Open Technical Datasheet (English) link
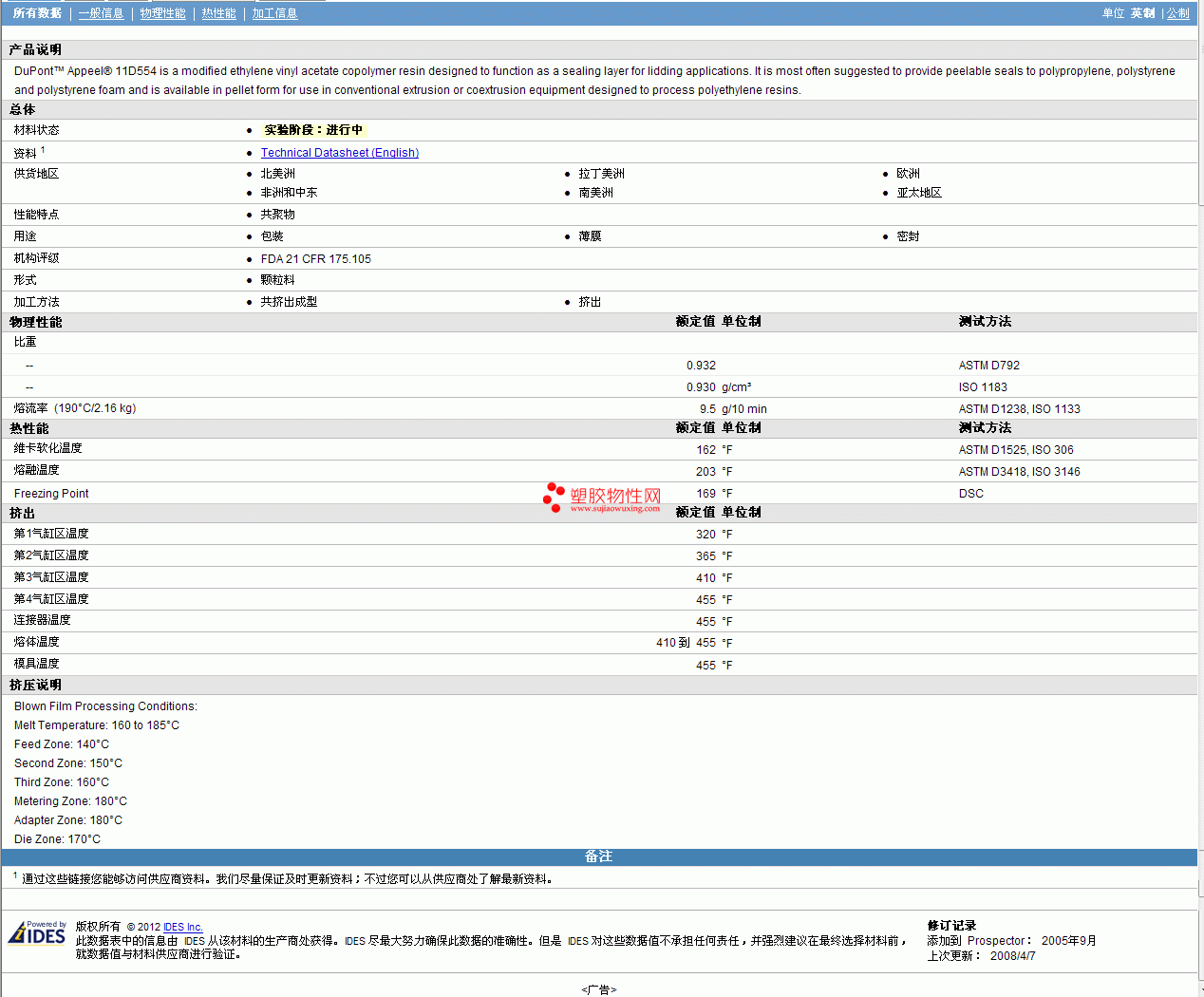Image resolution: width=1204 pixels, height=997 pixels. (340, 153)
